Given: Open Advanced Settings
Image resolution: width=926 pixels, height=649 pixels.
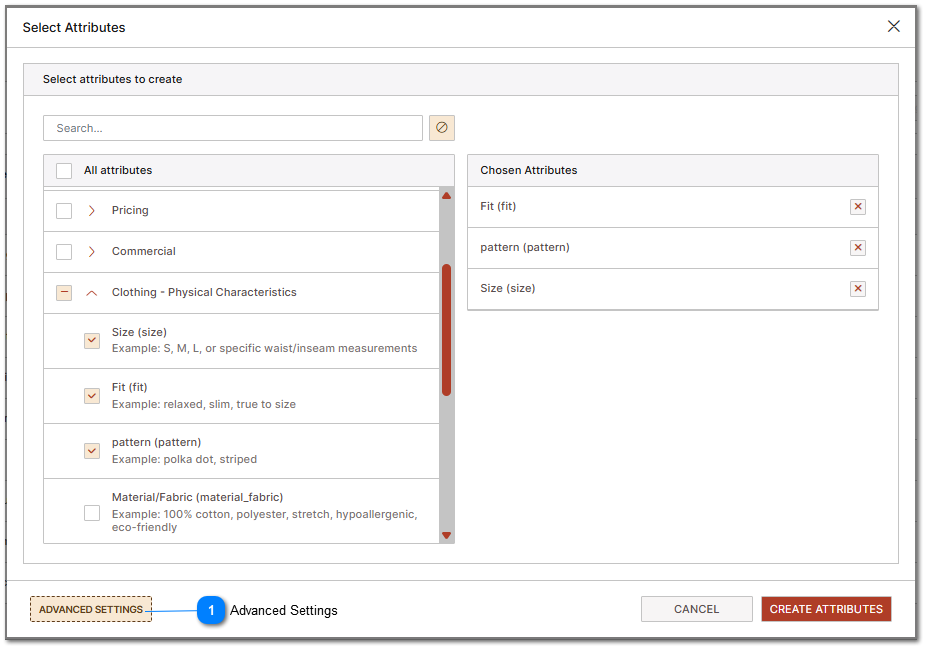Looking at the screenshot, I should (x=90, y=608).
